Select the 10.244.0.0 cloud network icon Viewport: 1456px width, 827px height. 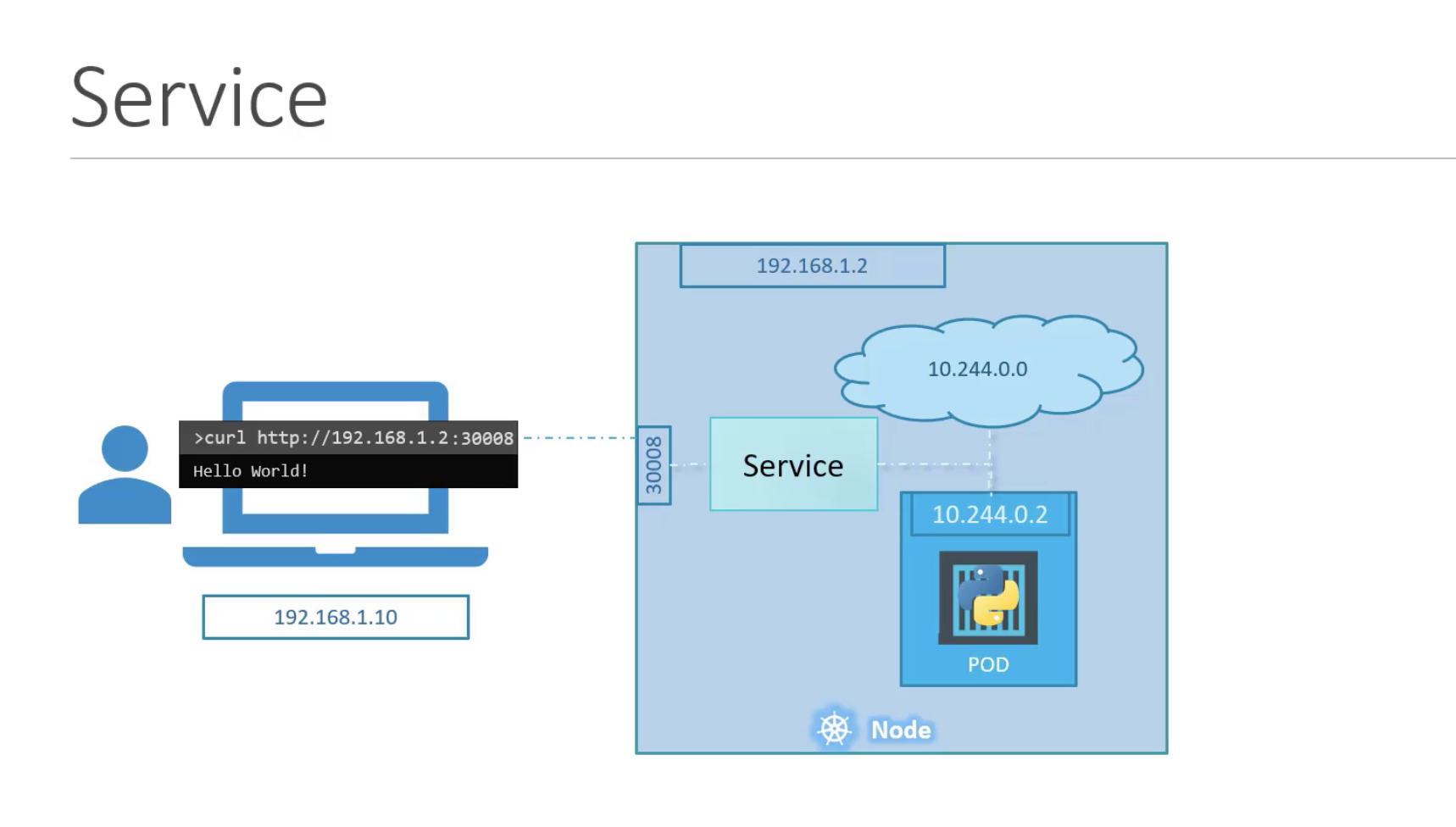tap(988, 370)
